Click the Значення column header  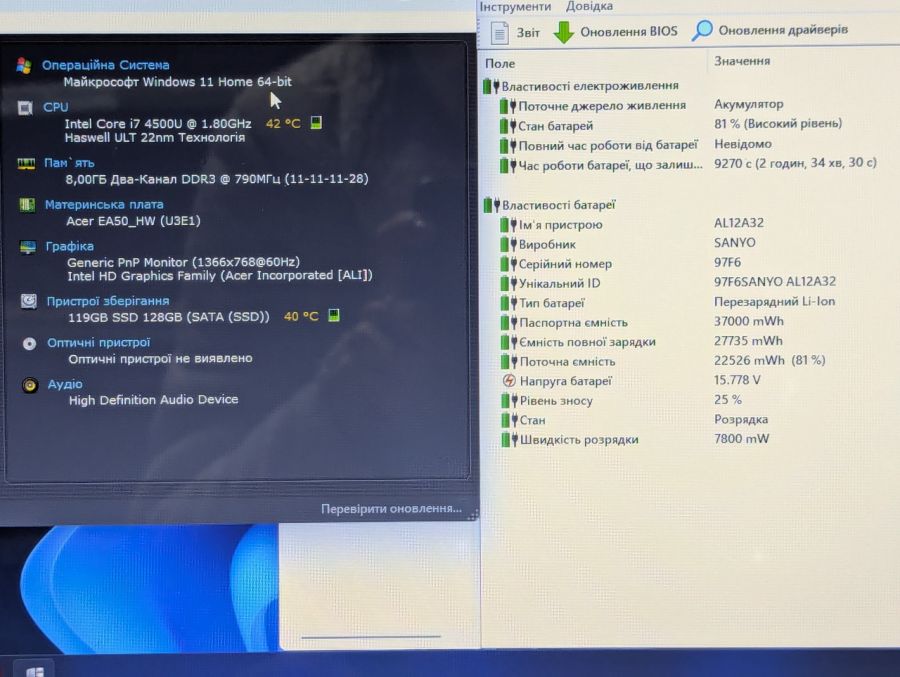pos(742,61)
